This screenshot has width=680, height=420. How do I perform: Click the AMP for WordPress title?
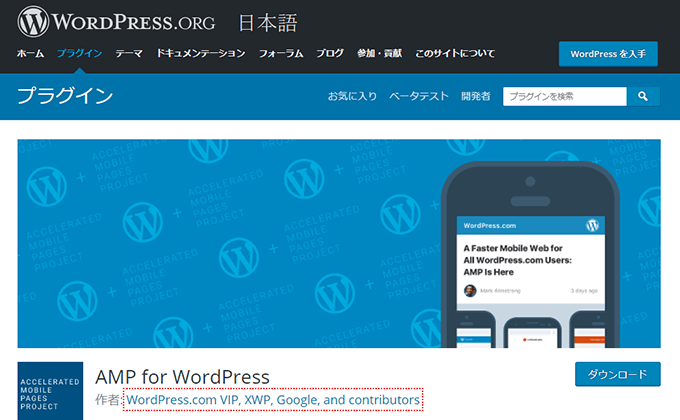(x=182, y=377)
